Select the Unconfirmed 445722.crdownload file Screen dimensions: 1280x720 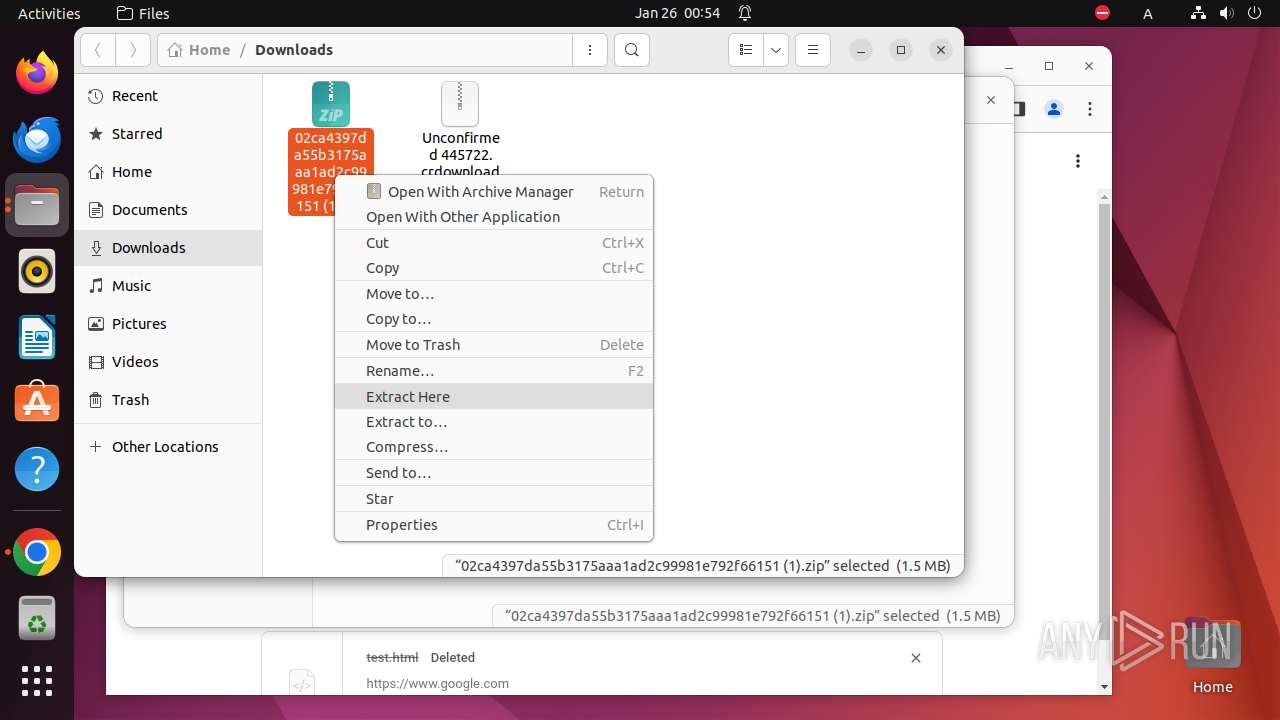[x=460, y=128]
